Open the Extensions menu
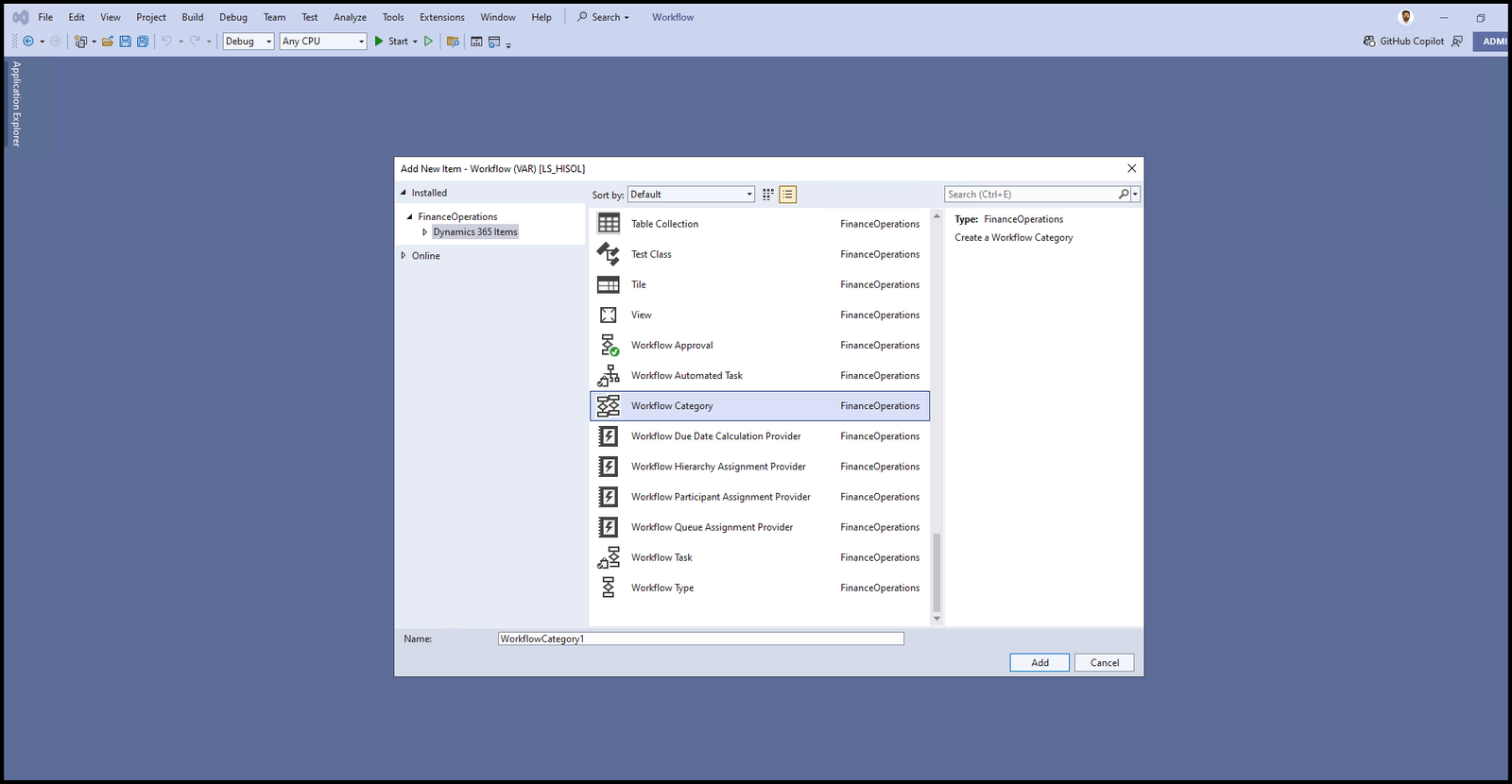 [442, 17]
